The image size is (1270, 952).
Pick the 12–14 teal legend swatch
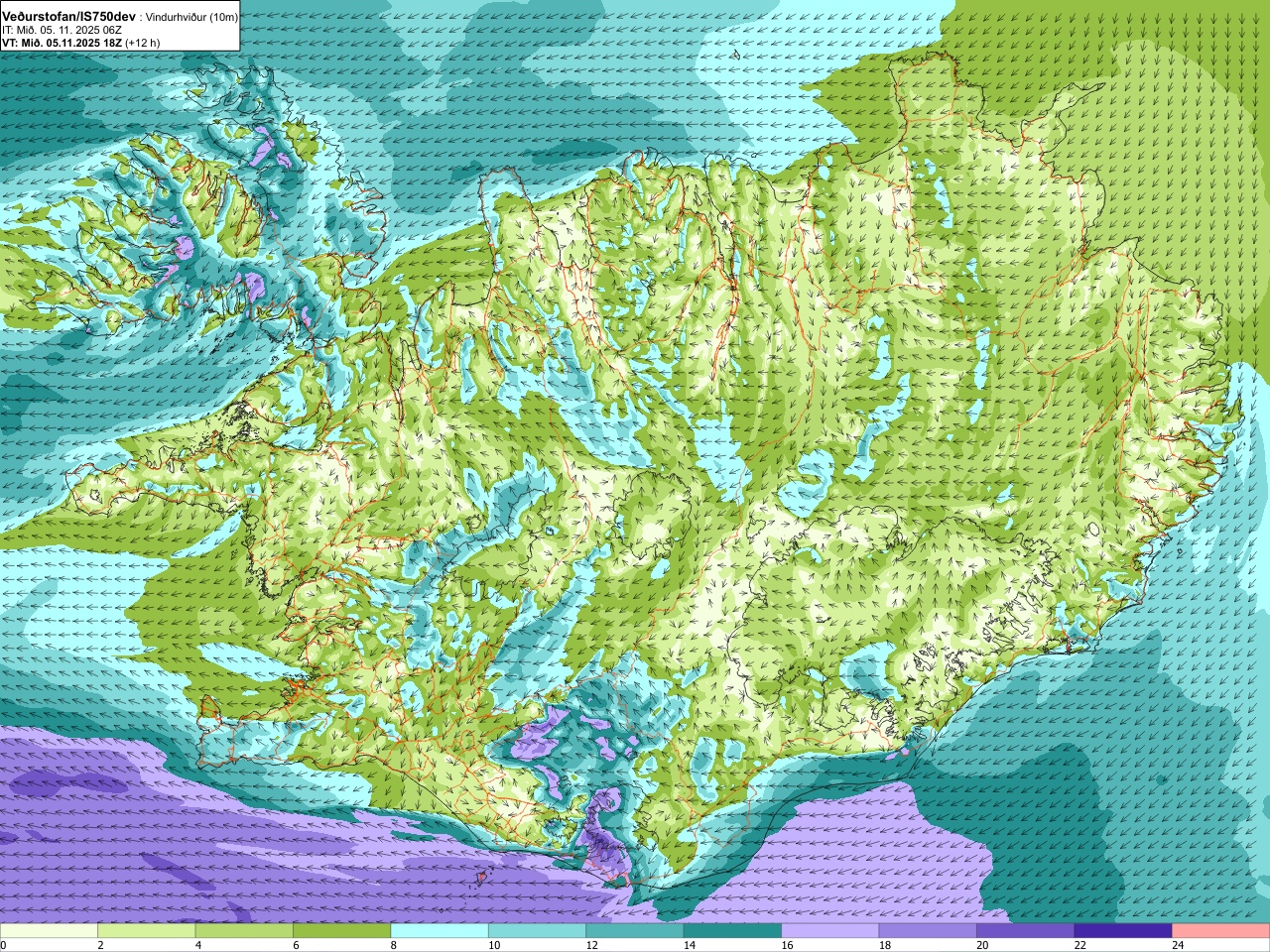click(x=635, y=931)
